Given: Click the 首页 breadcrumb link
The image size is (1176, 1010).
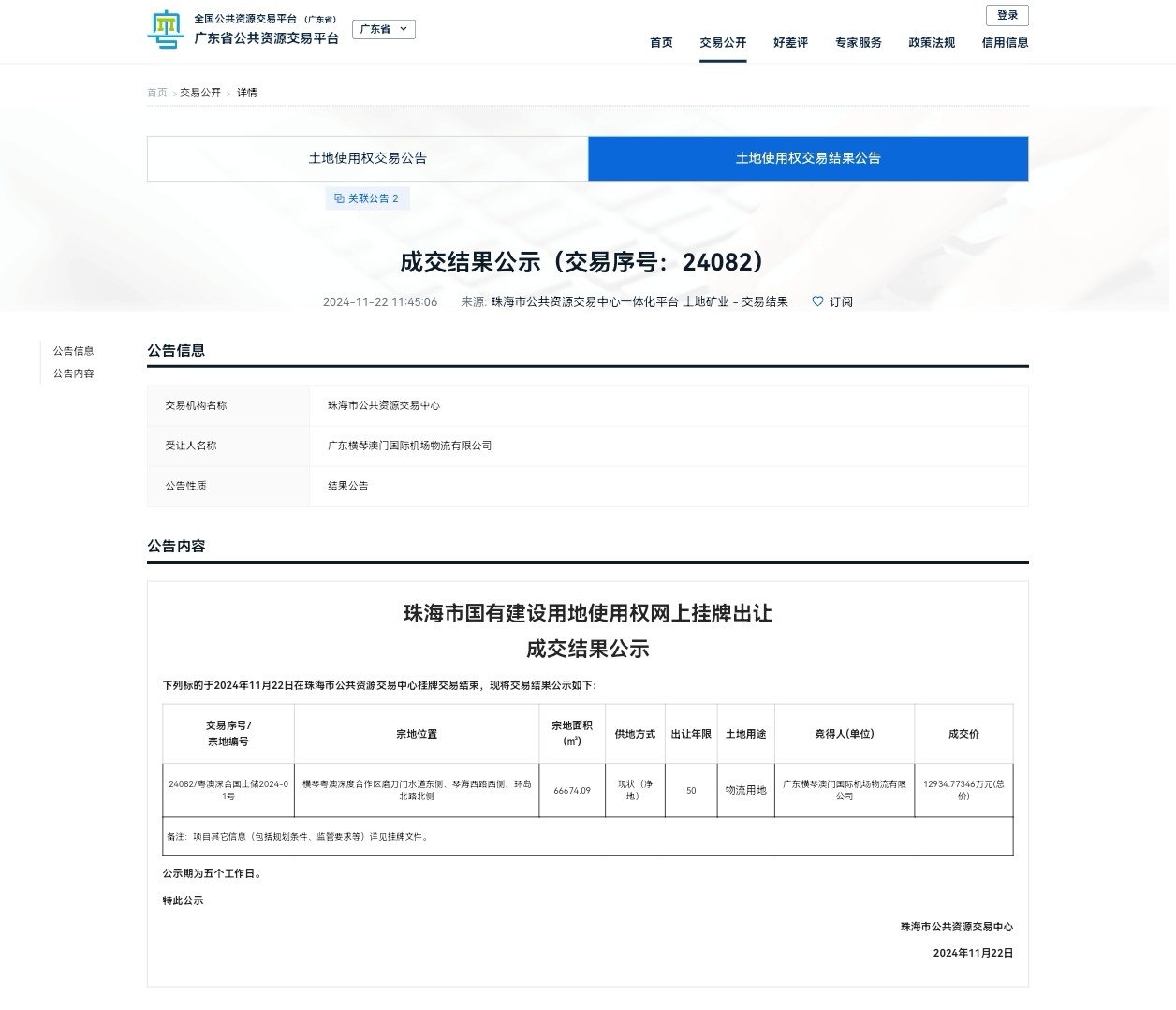Looking at the screenshot, I should coord(157,93).
